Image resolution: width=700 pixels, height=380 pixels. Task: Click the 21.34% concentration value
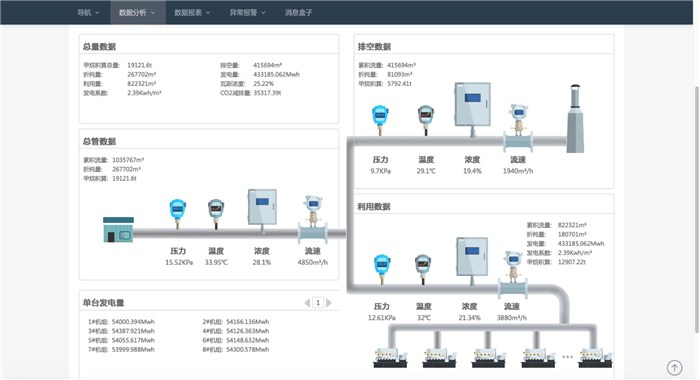pos(470,318)
